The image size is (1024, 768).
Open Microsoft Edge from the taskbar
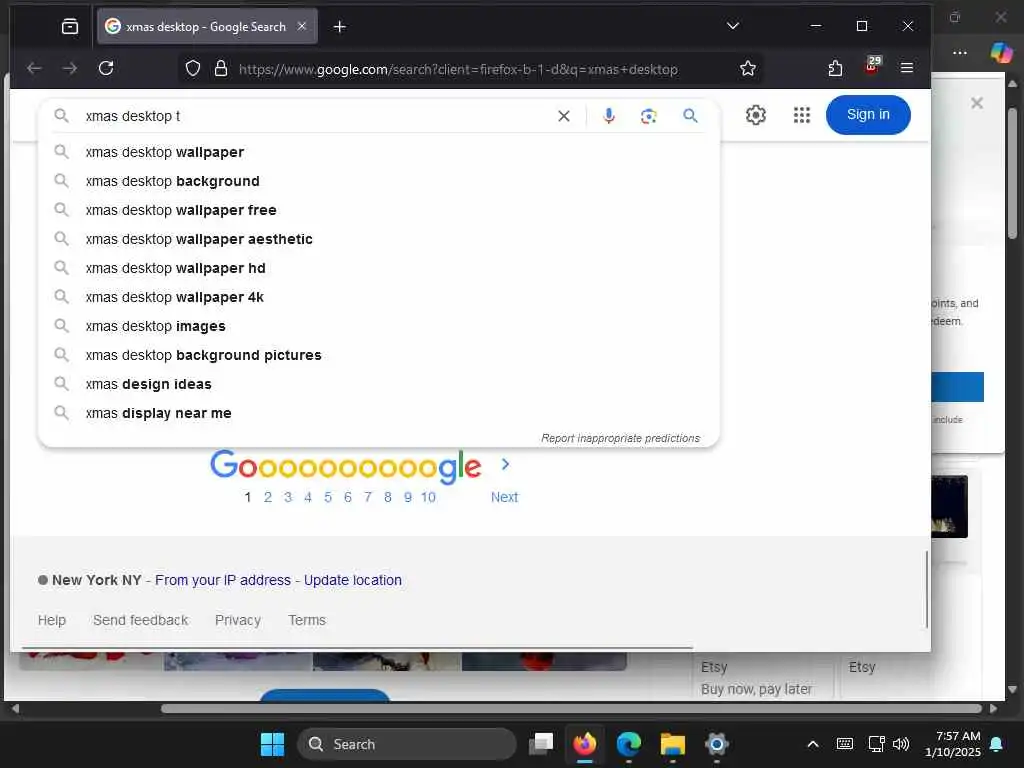coord(629,744)
